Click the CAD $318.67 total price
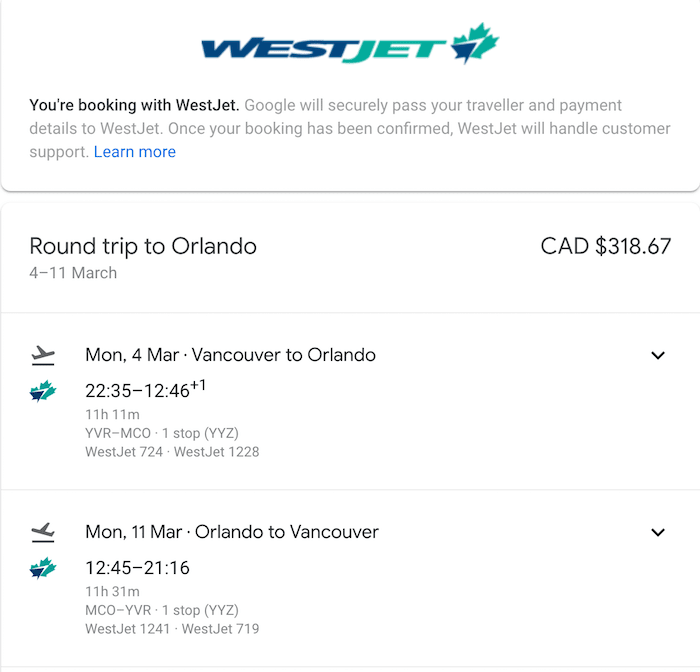The image size is (700, 672). (x=606, y=246)
